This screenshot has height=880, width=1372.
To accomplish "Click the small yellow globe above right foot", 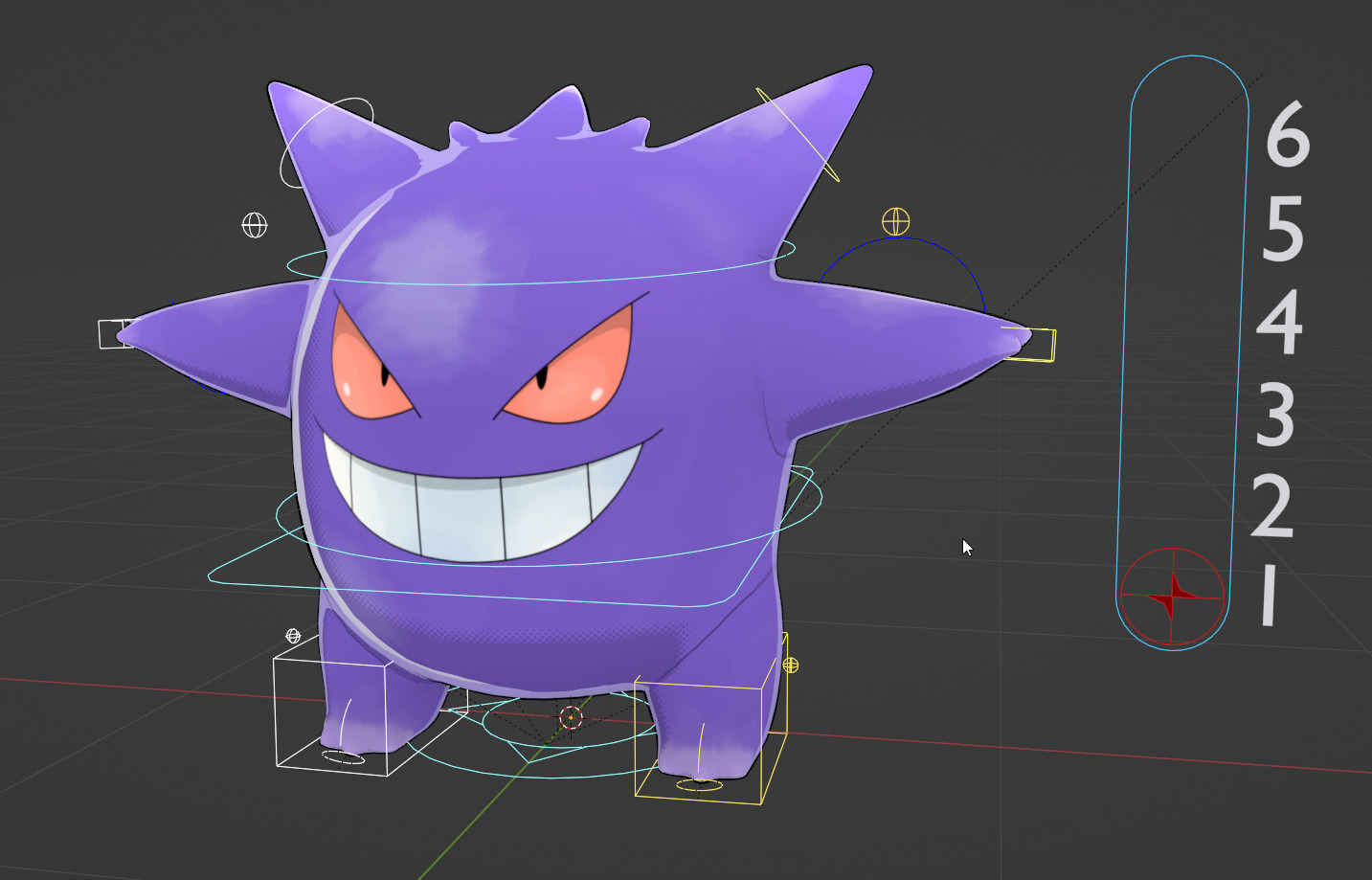I will point(790,665).
